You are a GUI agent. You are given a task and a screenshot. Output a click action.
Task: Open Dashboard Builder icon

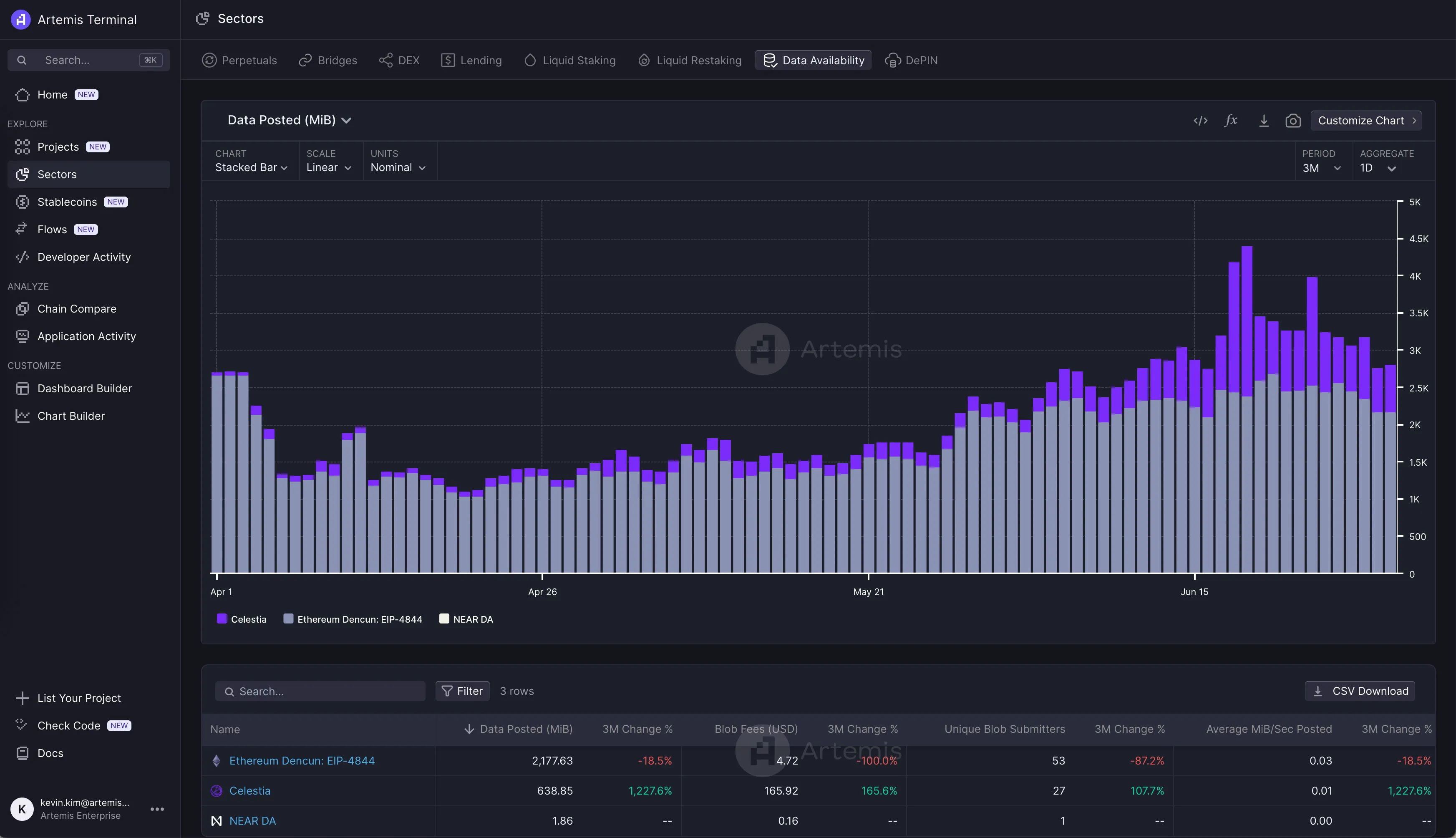pos(23,389)
